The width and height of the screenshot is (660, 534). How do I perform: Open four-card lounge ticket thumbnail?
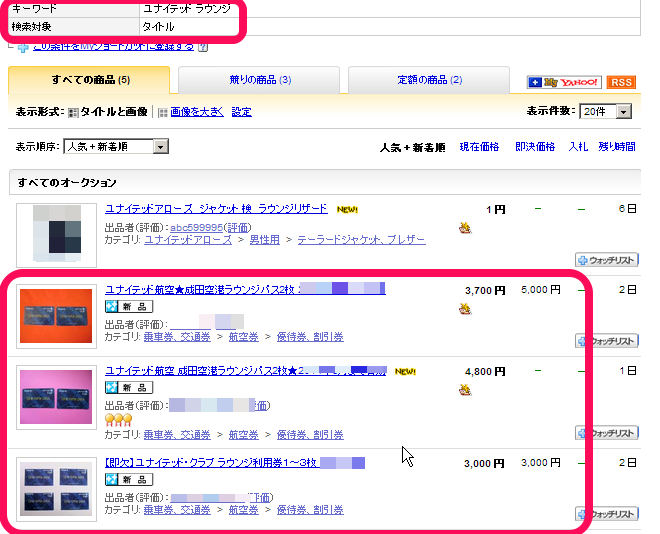tap(56, 489)
